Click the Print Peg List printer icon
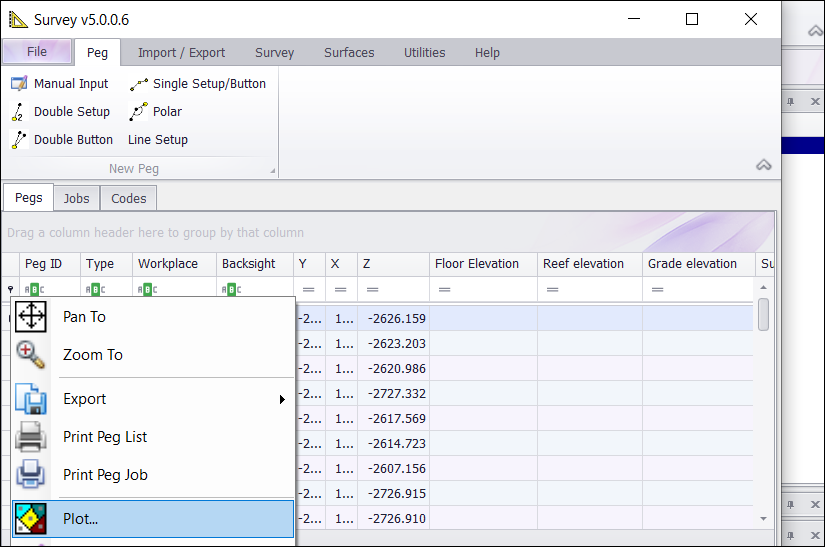The image size is (825, 547). pos(31,437)
